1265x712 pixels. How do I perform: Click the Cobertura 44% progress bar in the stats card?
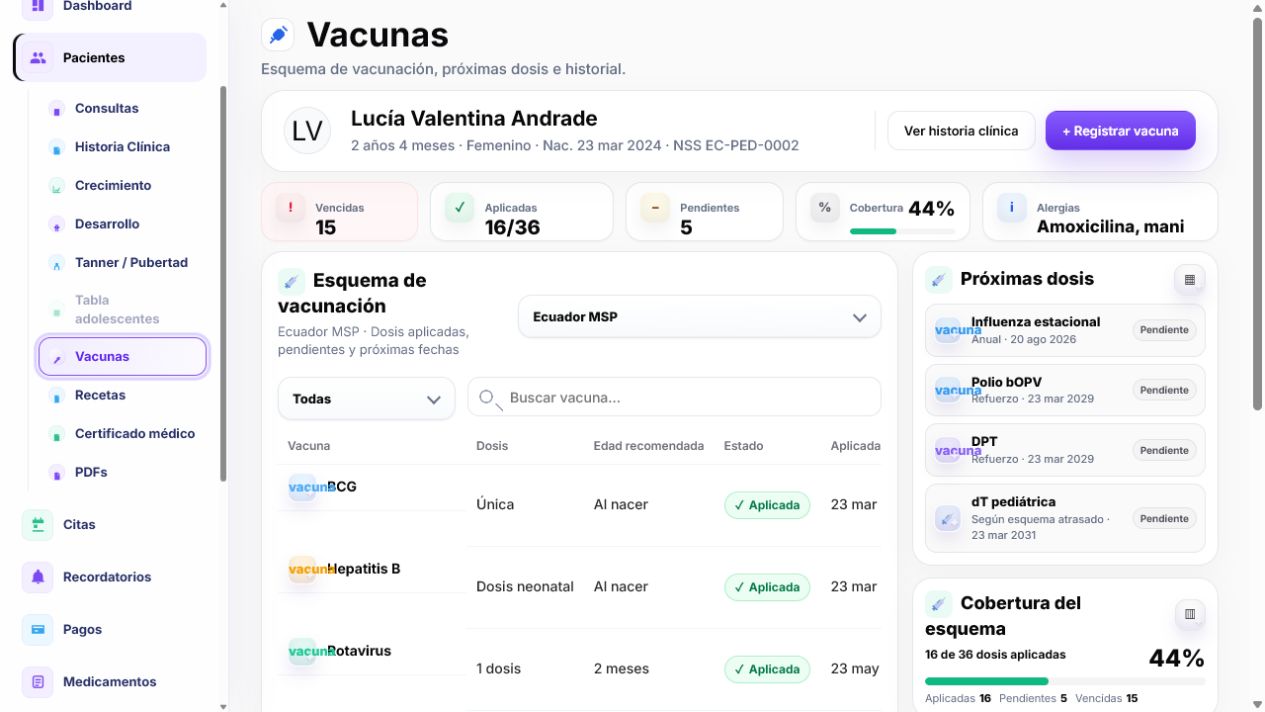902,231
